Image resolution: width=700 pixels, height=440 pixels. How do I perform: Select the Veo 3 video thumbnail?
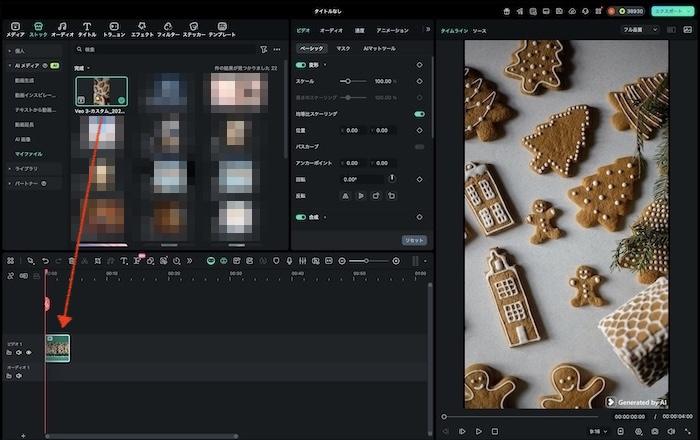click(101, 93)
